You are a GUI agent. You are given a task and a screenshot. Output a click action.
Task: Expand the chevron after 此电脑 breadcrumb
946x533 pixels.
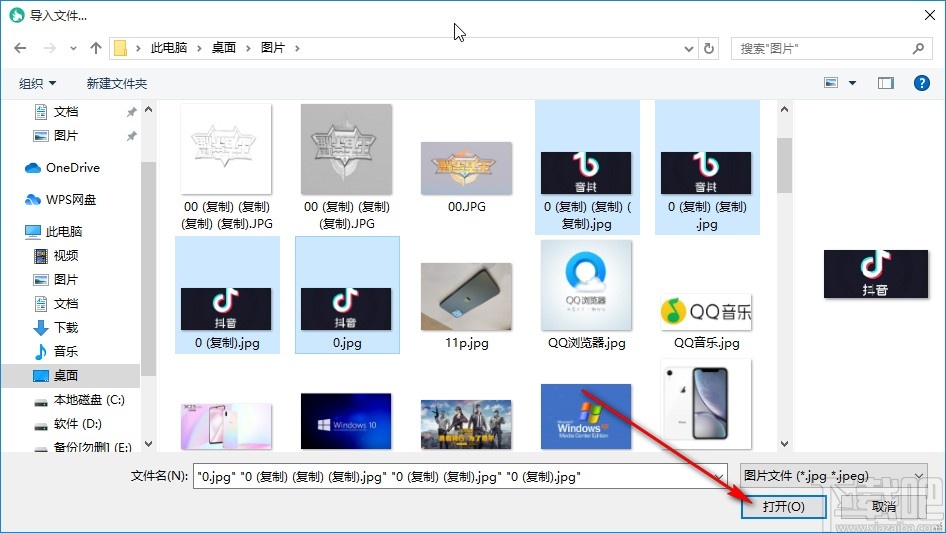(199, 48)
